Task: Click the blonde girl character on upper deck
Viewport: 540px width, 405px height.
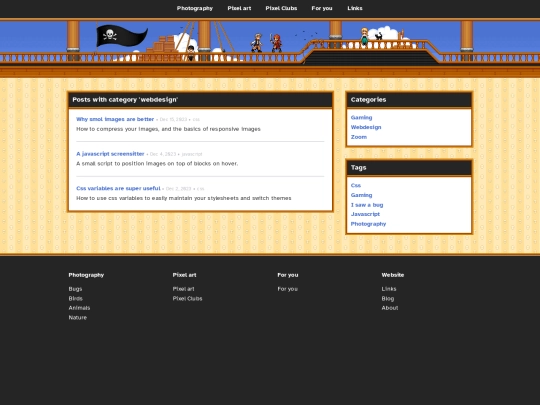Action: [x=364, y=37]
